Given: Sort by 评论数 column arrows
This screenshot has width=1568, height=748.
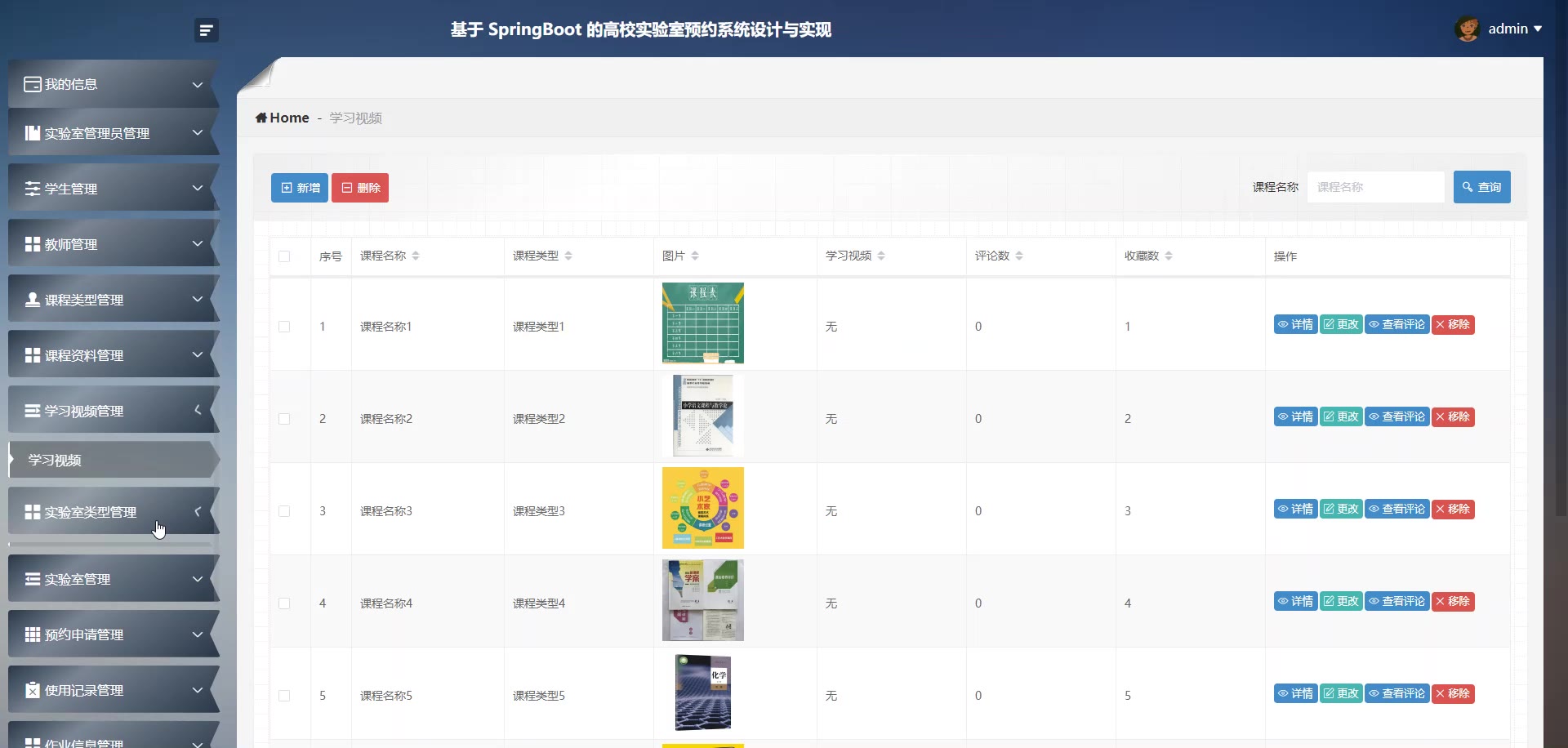Looking at the screenshot, I should [1019, 256].
